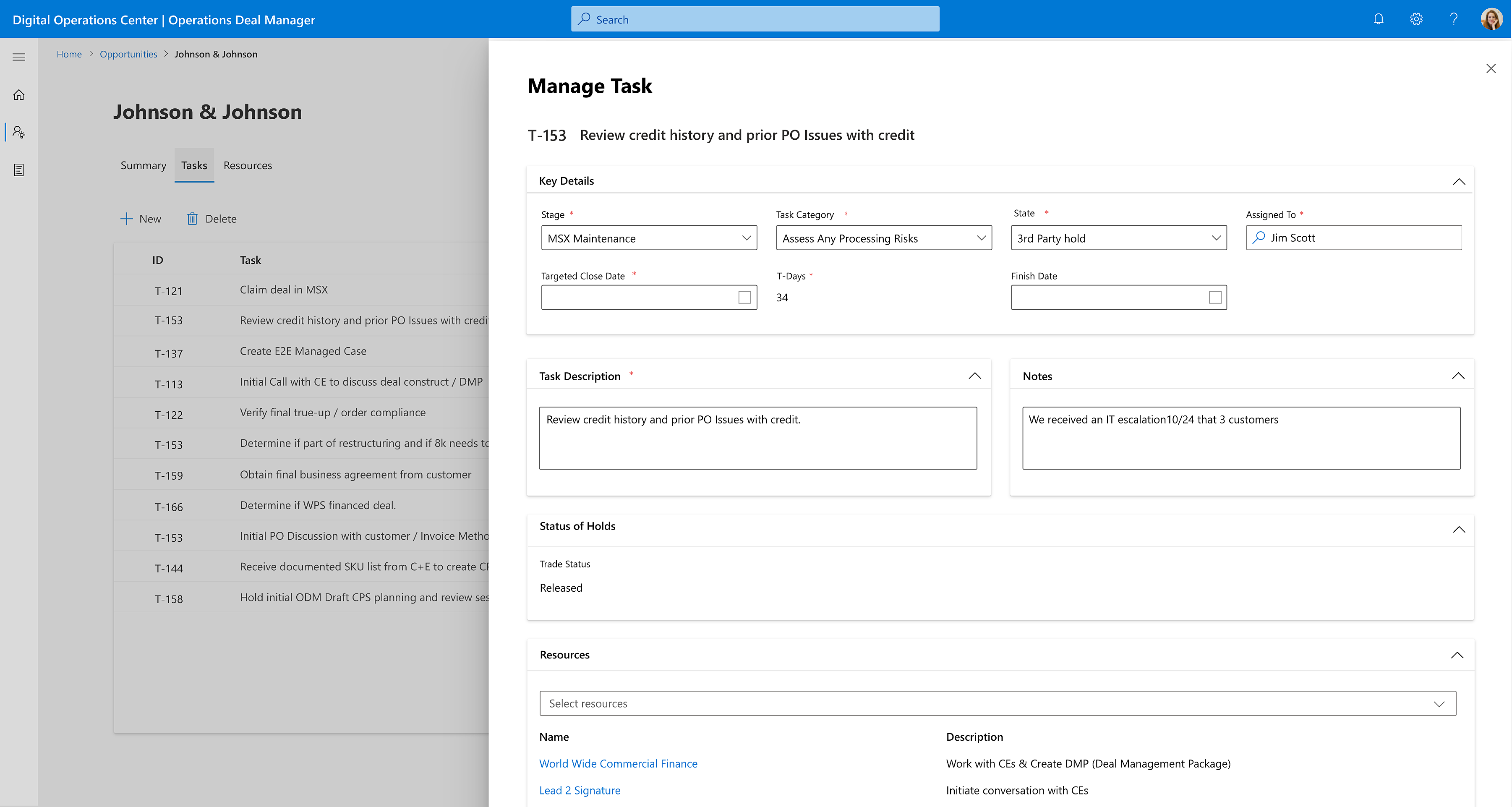Open the Task Category dropdown

[x=883, y=238]
